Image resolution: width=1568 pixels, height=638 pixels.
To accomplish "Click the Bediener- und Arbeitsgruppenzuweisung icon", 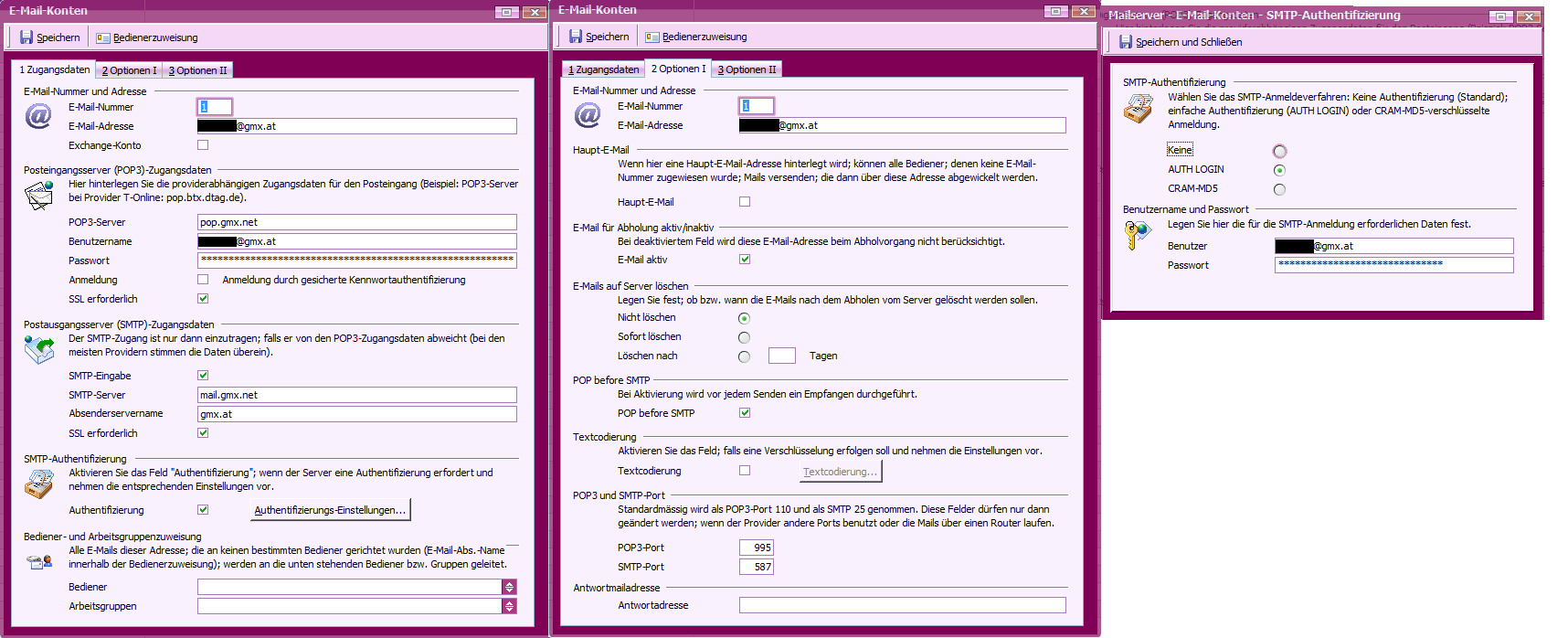I will coord(39,561).
